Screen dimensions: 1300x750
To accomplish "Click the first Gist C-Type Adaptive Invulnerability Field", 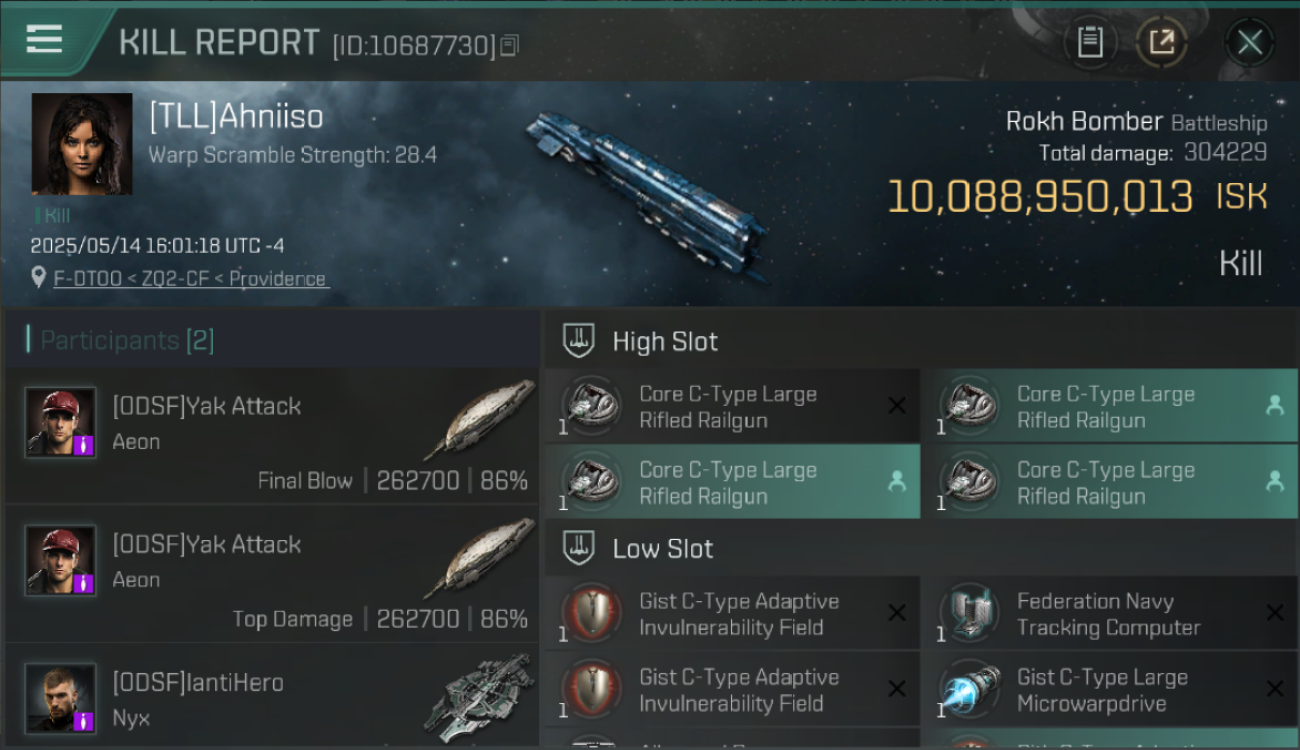I will pos(732,614).
